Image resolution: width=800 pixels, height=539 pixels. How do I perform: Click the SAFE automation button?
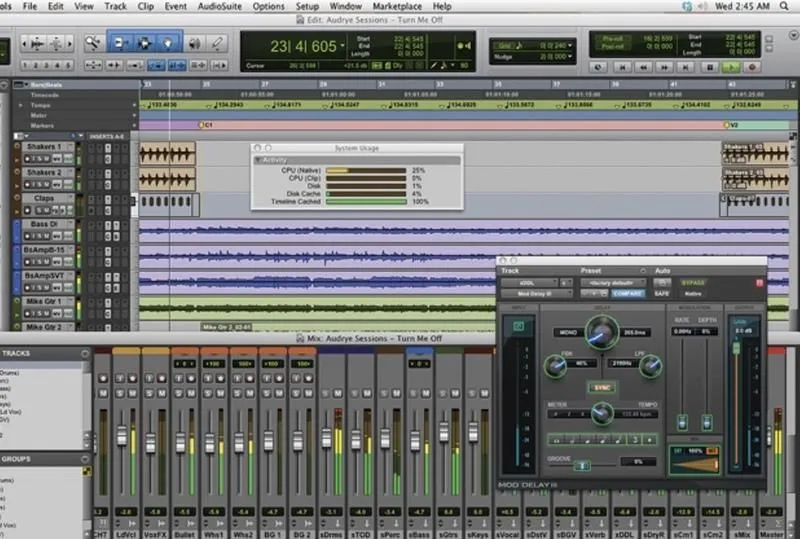coord(662,294)
